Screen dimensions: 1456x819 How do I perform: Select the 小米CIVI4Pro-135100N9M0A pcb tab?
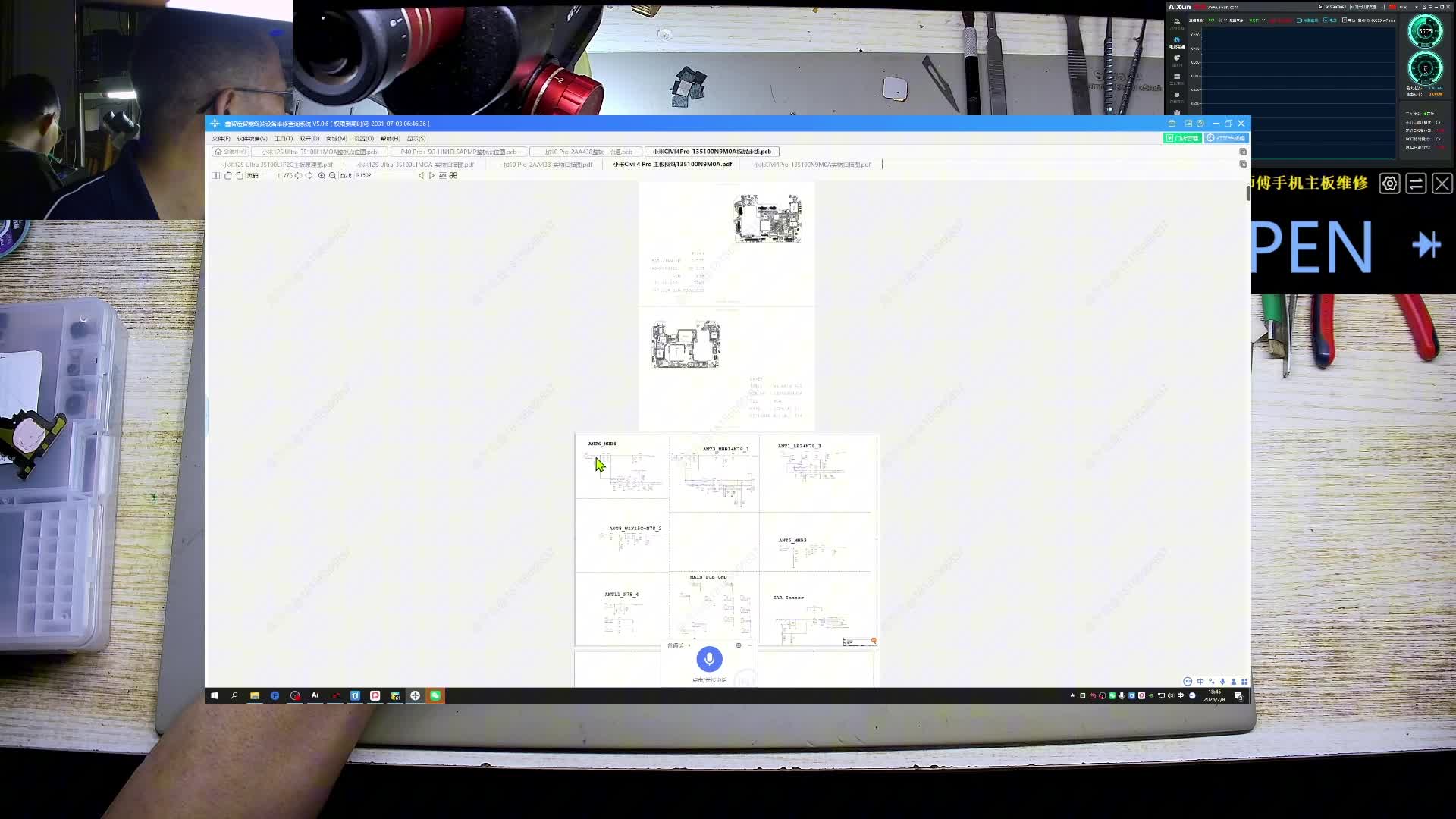tap(711, 152)
